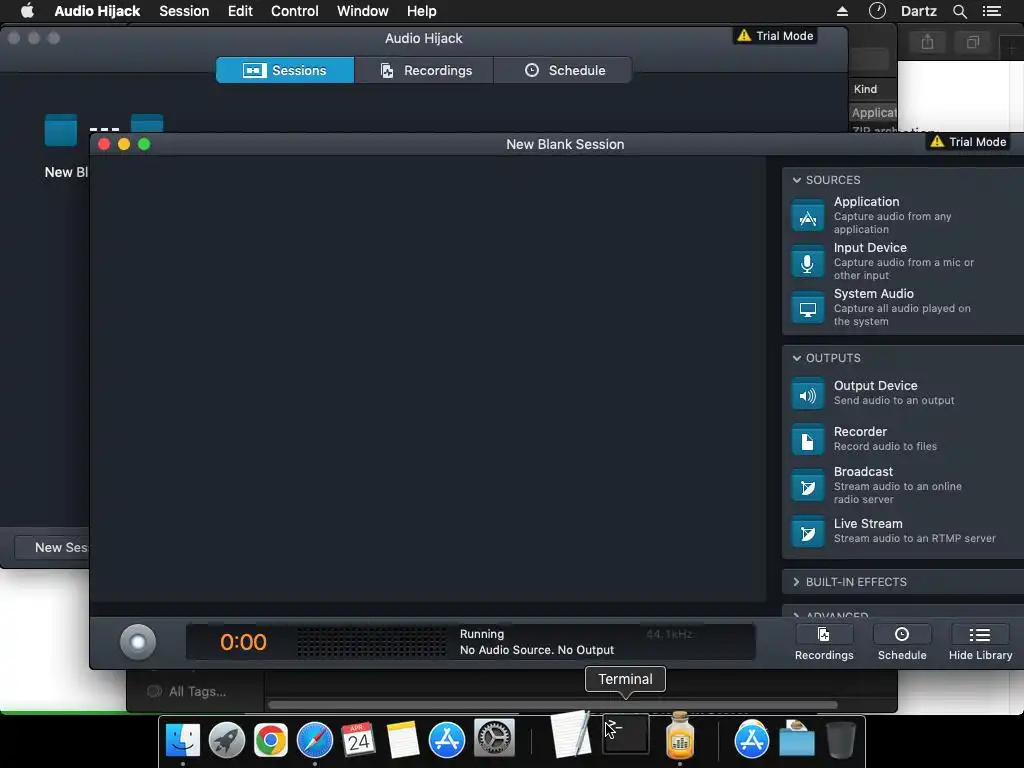Open Spotlight search in menu bar
This screenshot has height=768, width=1024.
[959, 11]
